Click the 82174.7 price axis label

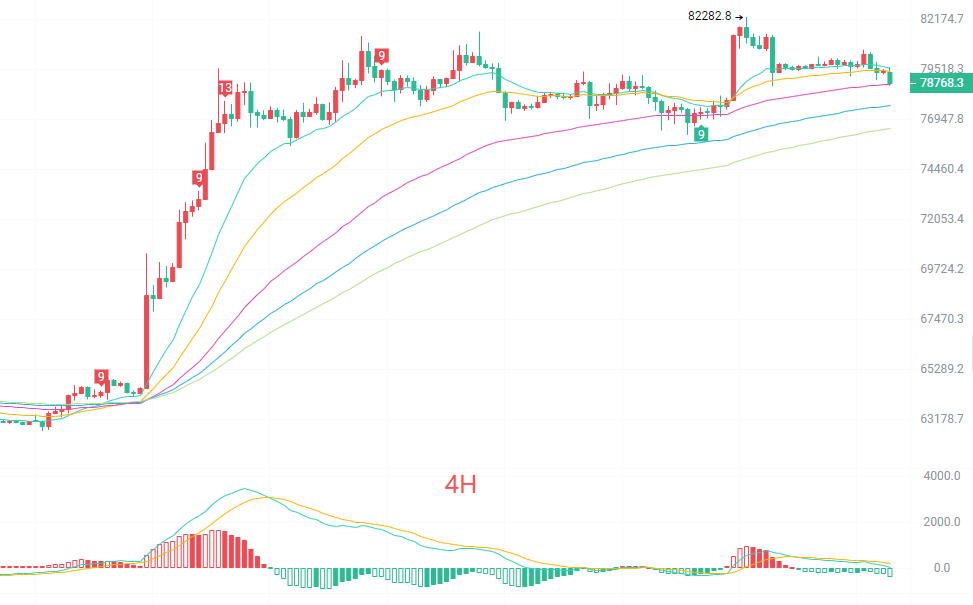point(942,19)
